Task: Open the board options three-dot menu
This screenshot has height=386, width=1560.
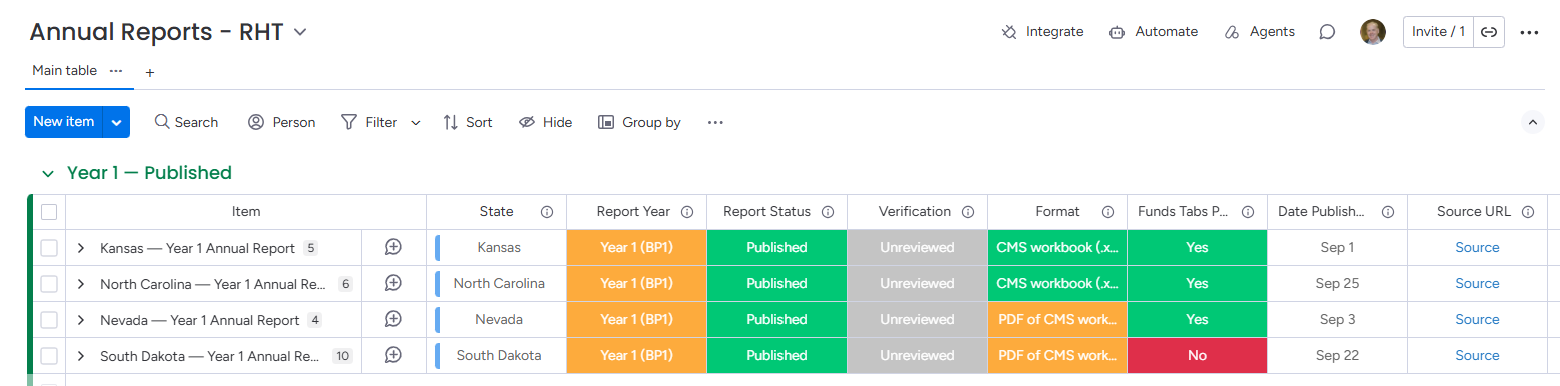Action: pyautogui.click(x=1529, y=32)
